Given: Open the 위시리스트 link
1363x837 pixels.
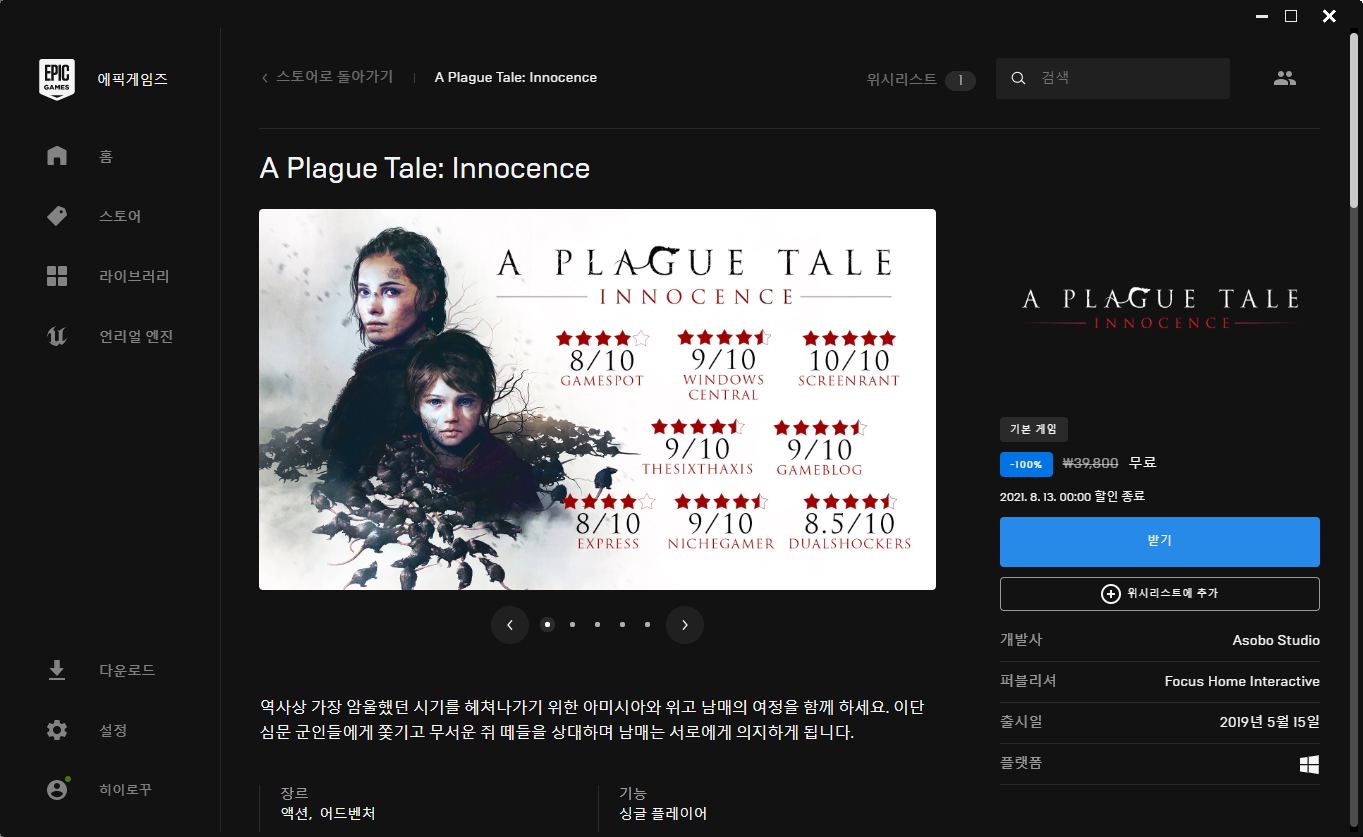Looking at the screenshot, I should [x=901, y=79].
